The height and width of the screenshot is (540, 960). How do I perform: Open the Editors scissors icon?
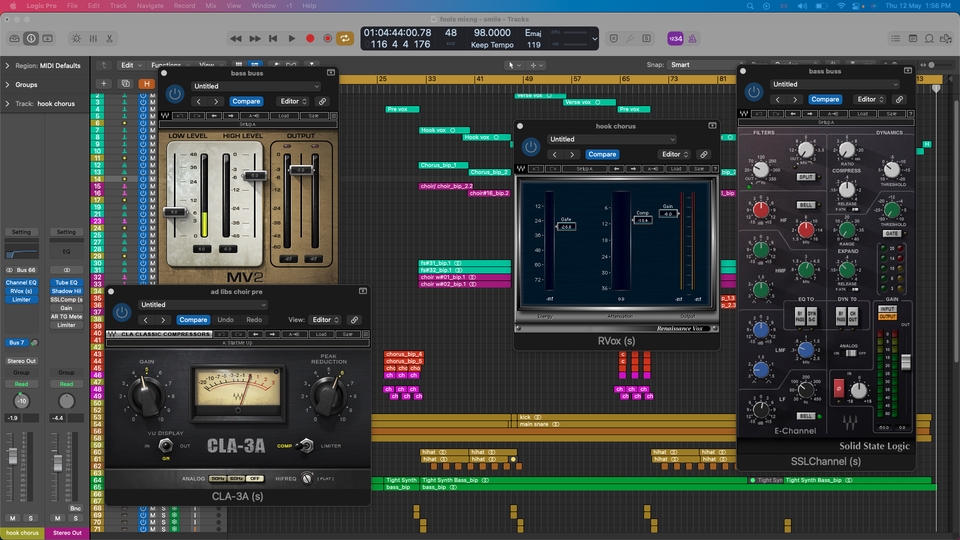click(x=110, y=39)
